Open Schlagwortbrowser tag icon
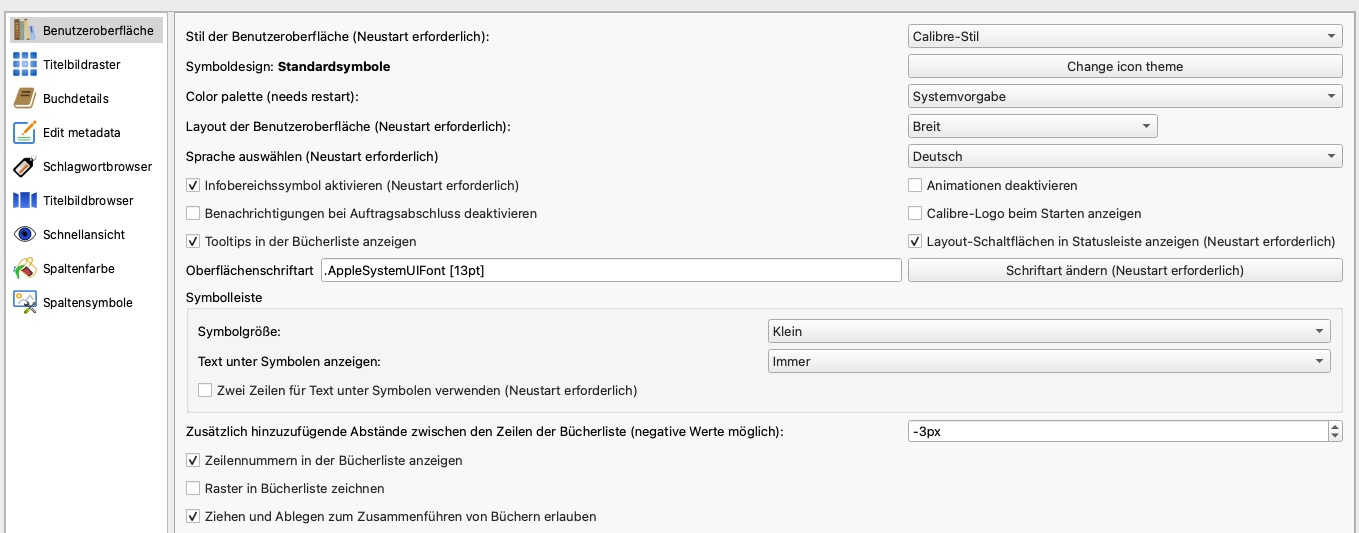Image resolution: width=1359 pixels, height=533 pixels. (x=25, y=167)
